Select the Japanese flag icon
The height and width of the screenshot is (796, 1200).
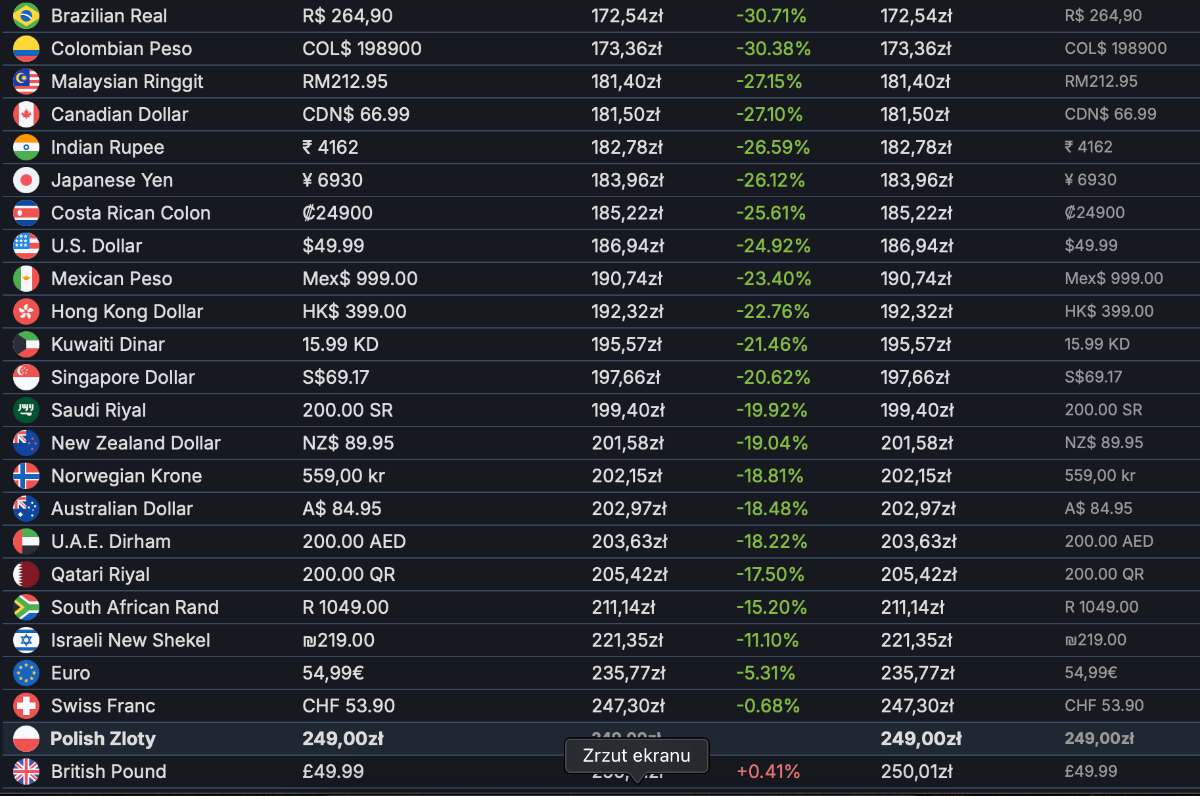pos(26,180)
